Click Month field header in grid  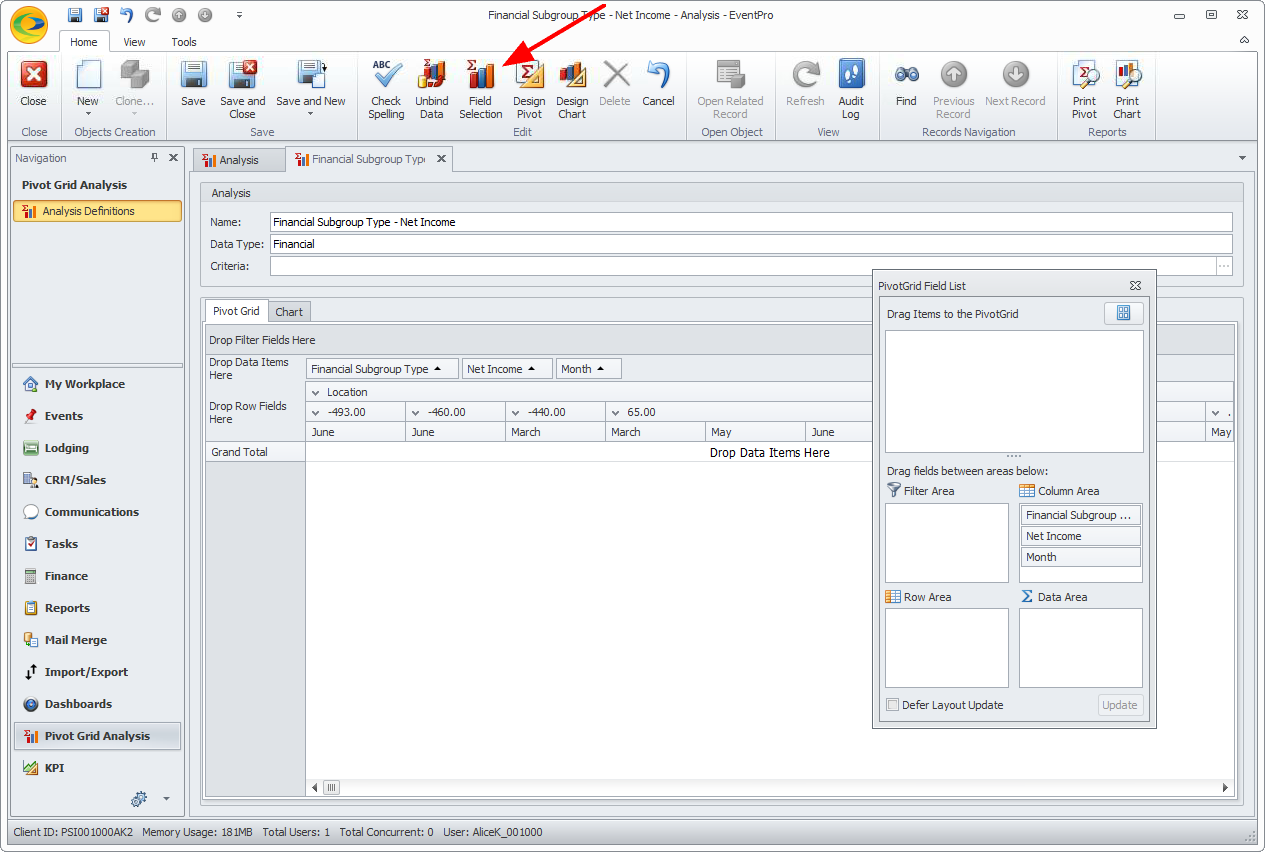[x=588, y=369]
